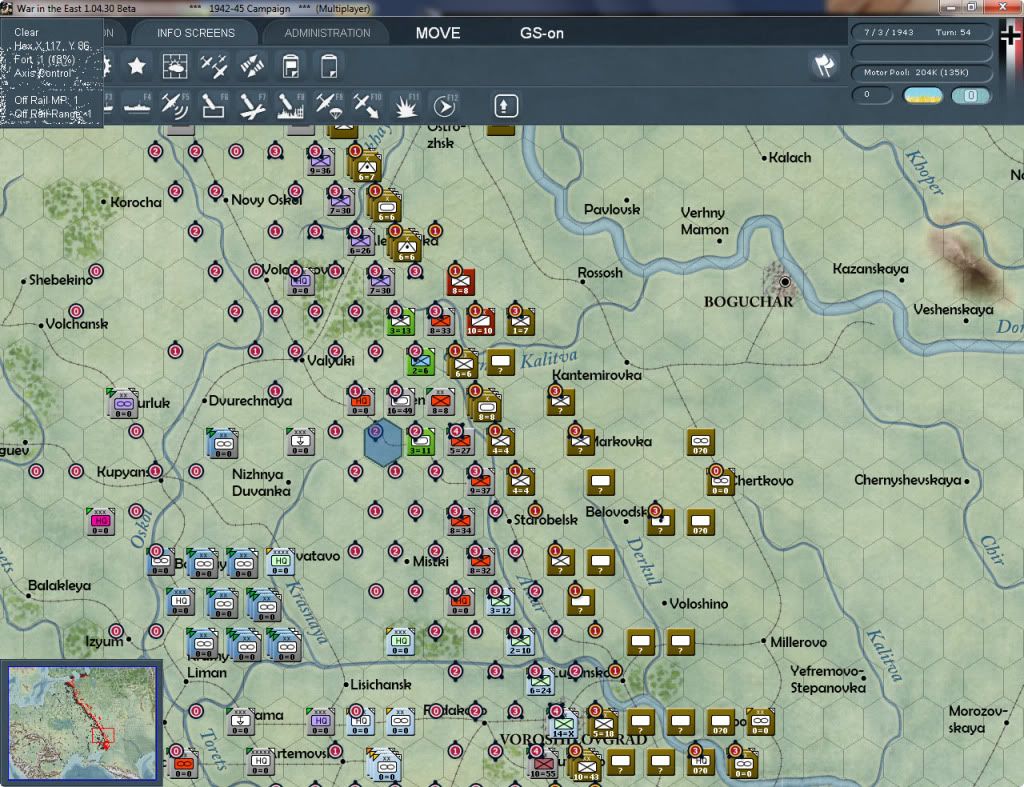Select the F8 bomb city mode
Image resolution: width=1024 pixels, height=787 pixels.
291,106
